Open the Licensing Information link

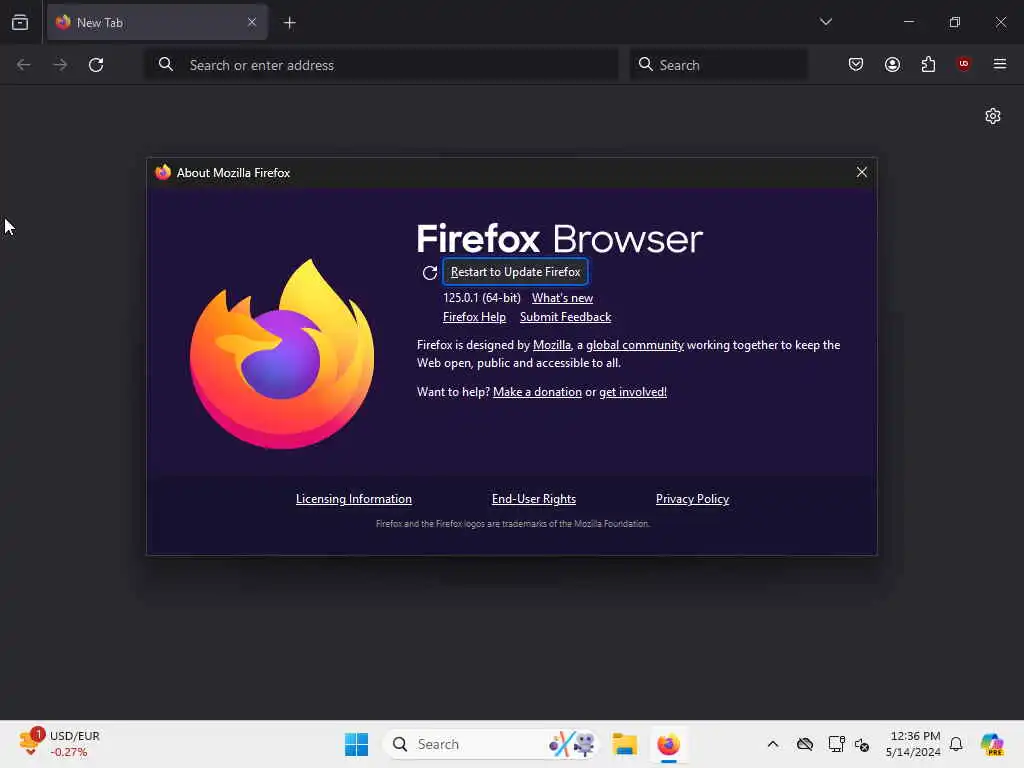pyautogui.click(x=354, y=499)
